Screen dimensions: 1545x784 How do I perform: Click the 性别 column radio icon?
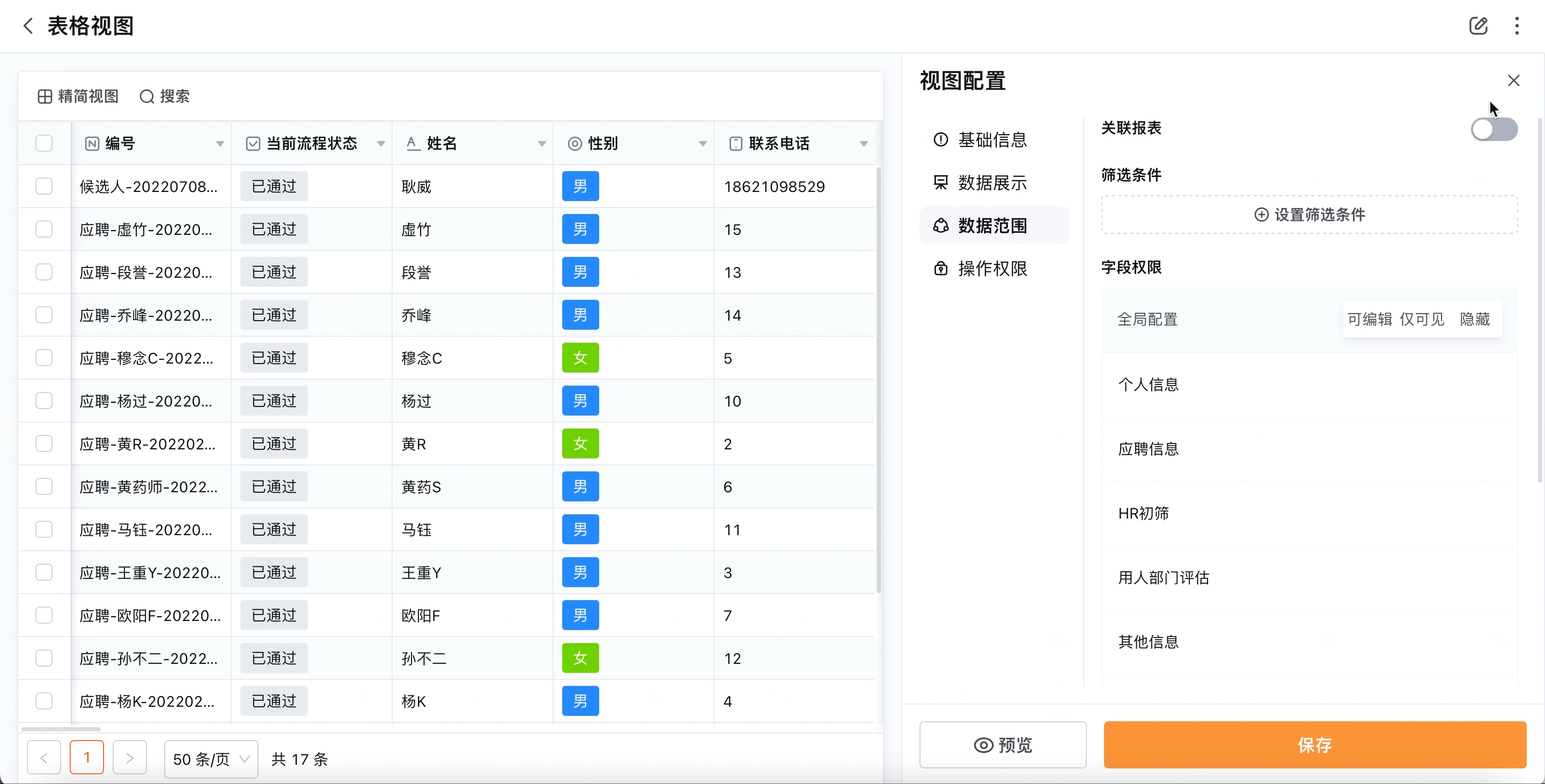click(x=575, y=143)
